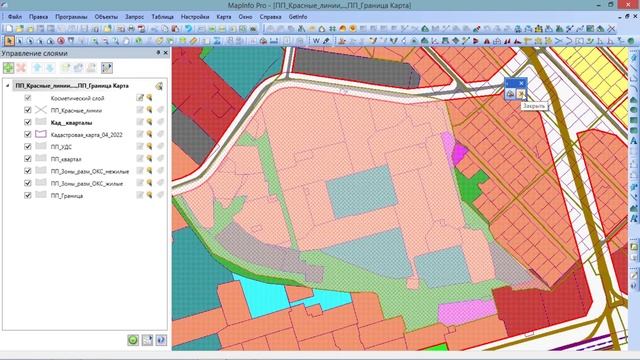Click the left icon in the small floating toolbar

click(510, 94)
